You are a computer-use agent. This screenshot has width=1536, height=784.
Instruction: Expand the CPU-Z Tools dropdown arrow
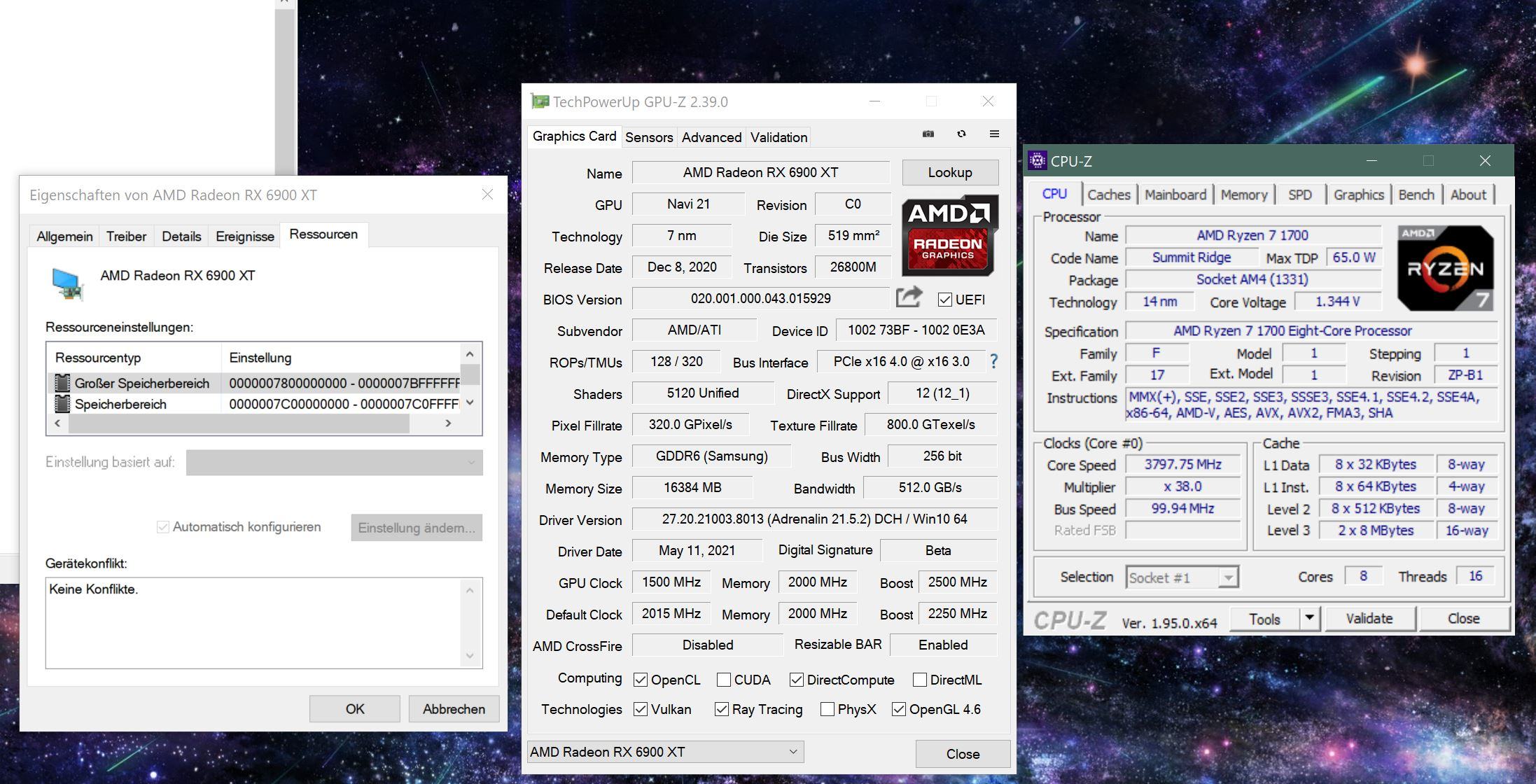point(1309,618)
